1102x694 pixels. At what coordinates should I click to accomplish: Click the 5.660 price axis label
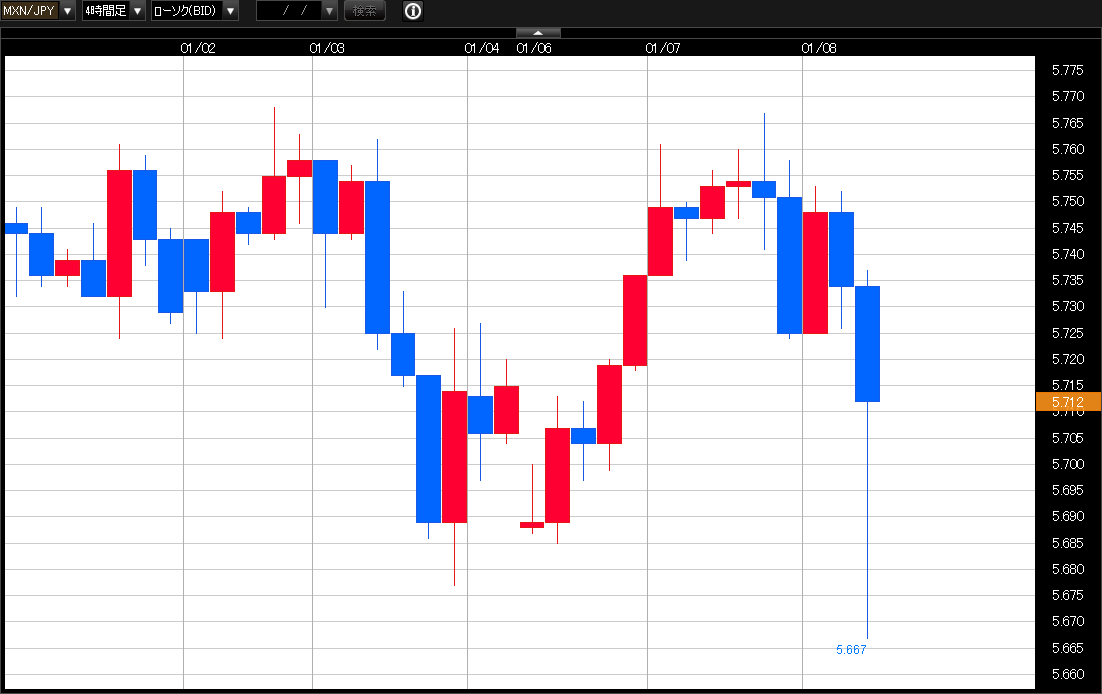(x=1068, y=674)
